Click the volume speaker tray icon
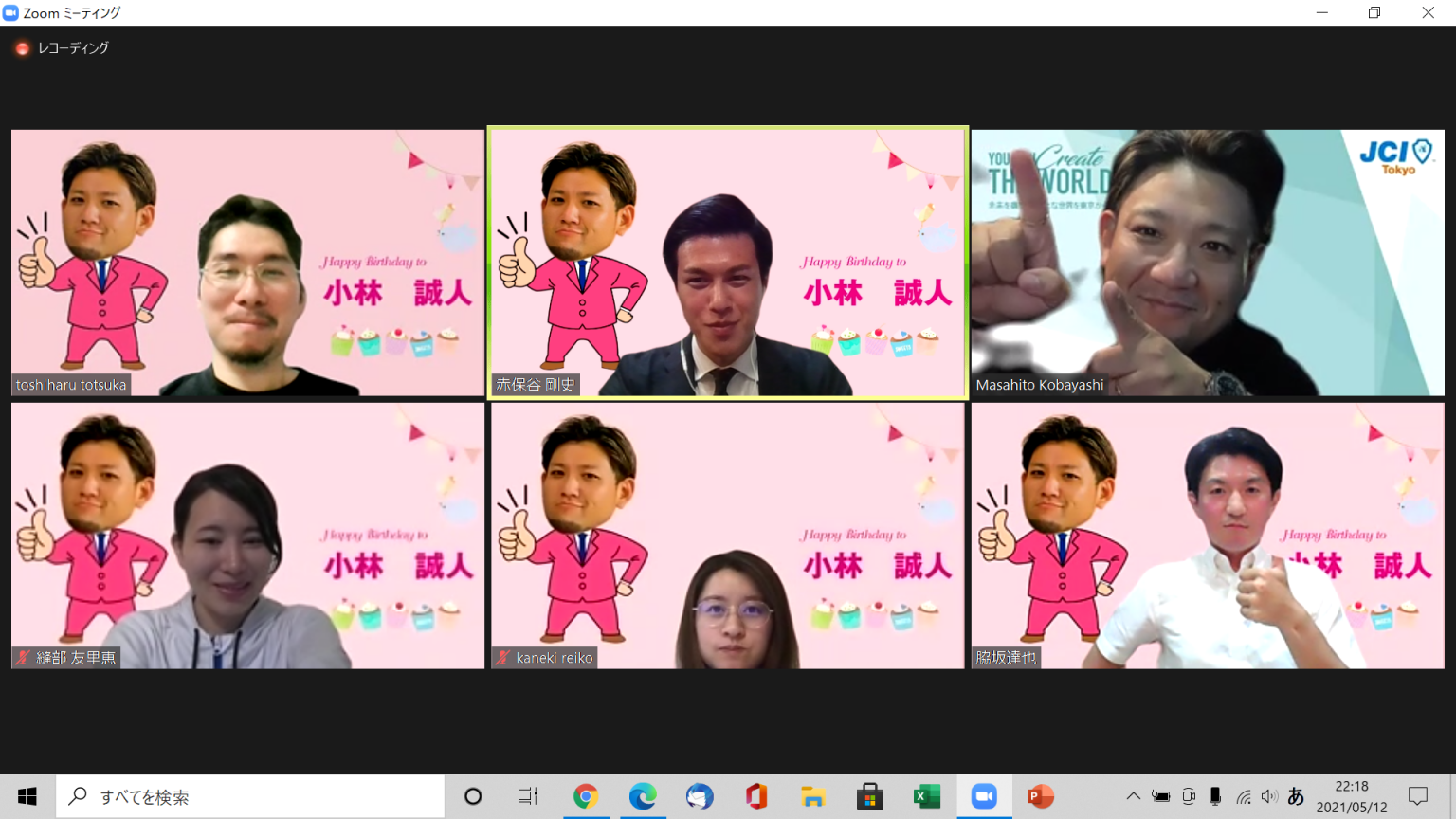This screenshot has height=819, width=1456. 1269,796
